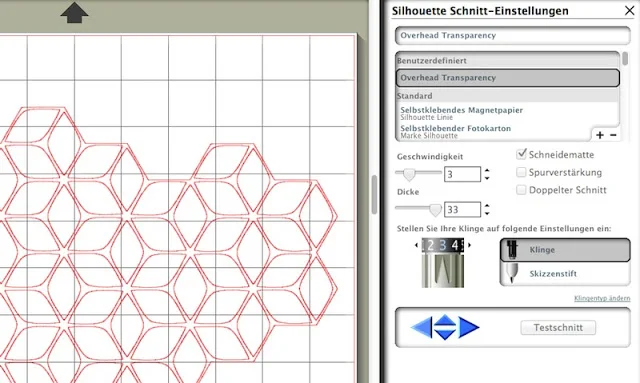Click the Dicke slider handle
Screen dimensions: 640x383
coord(436,210)
